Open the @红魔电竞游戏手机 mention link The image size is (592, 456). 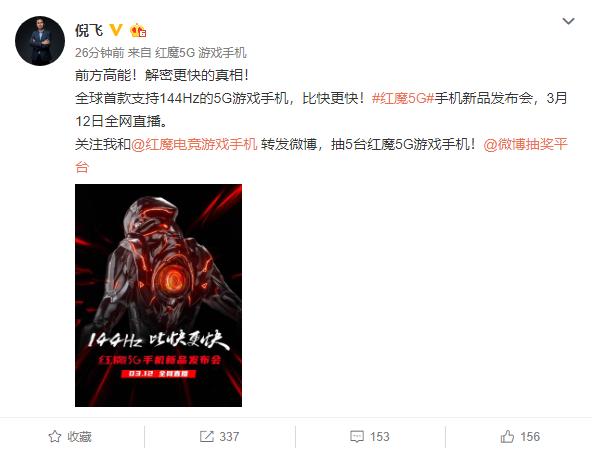[x=194, y=144]
